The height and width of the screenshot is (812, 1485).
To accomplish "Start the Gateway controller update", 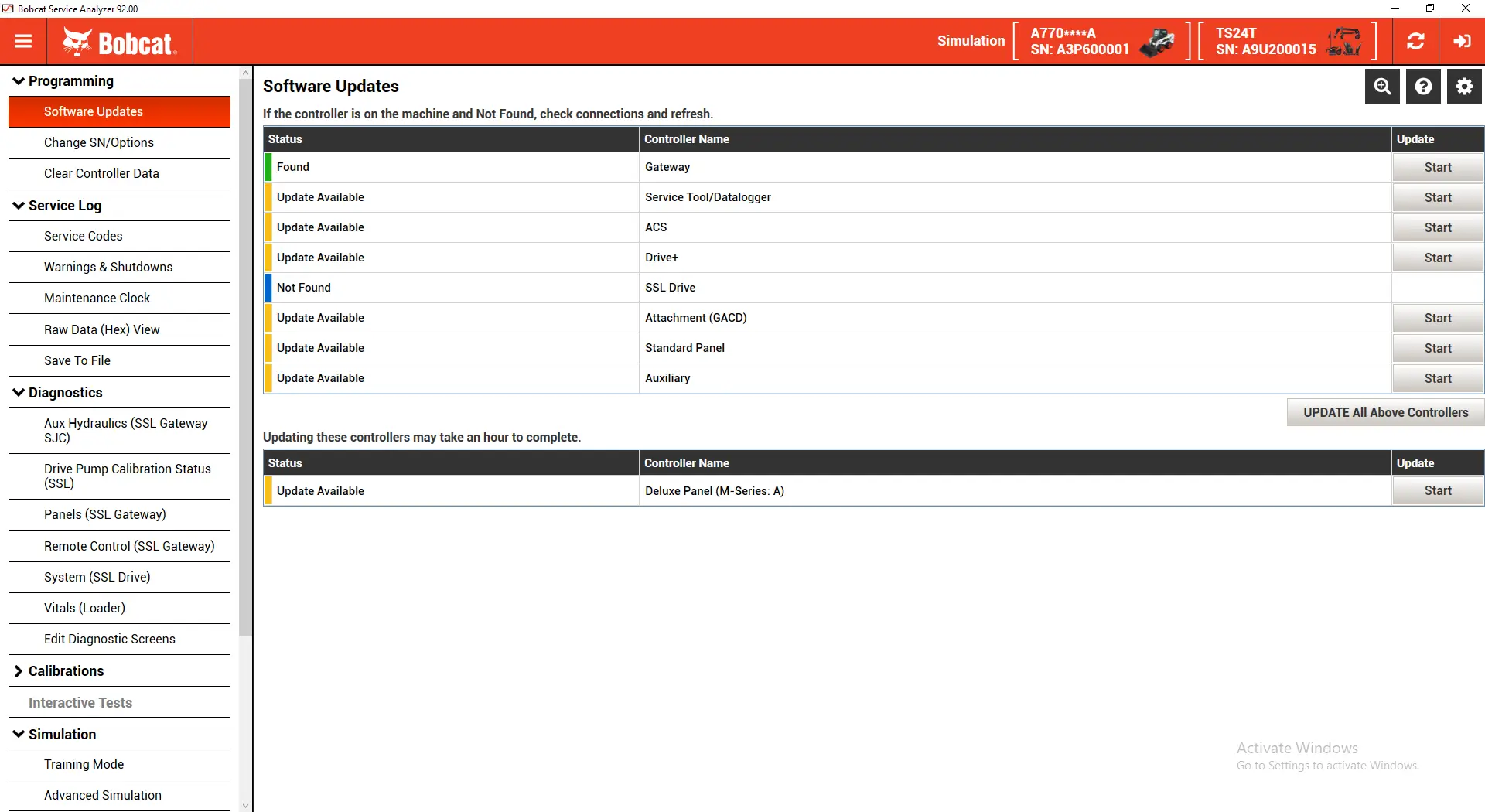I will (1438, 167).
